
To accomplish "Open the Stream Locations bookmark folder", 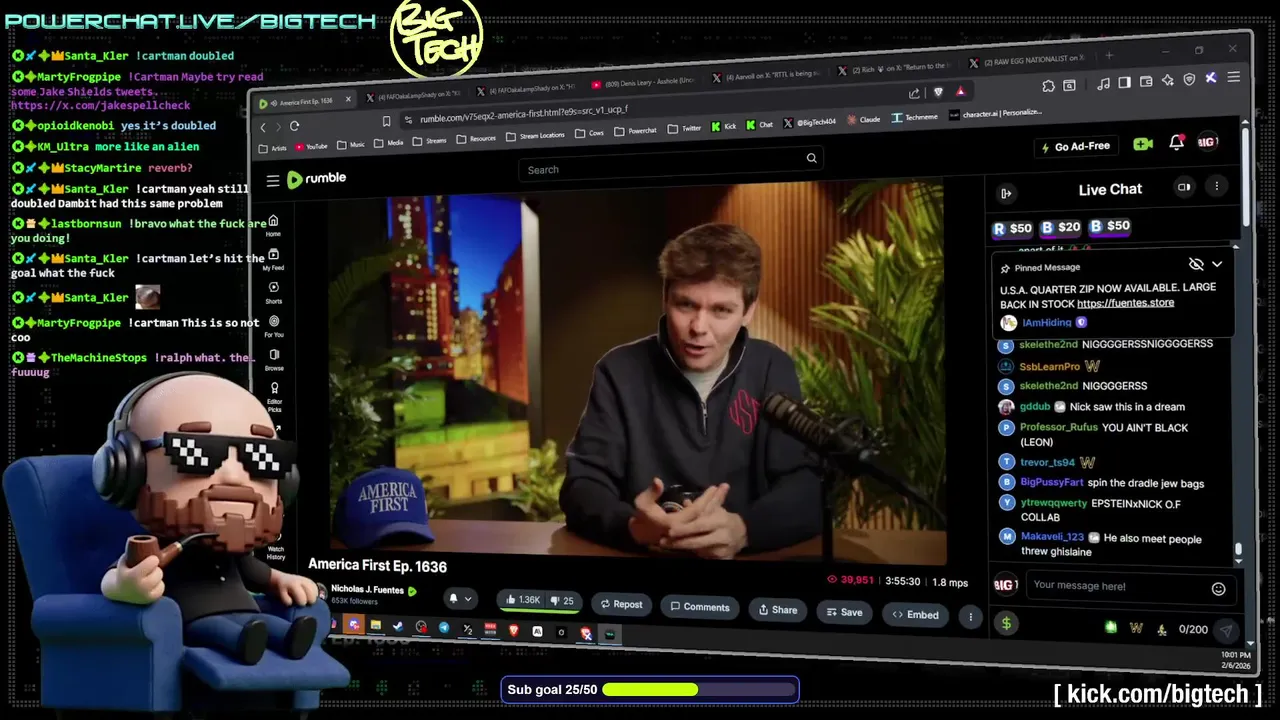I will [535, 136].
